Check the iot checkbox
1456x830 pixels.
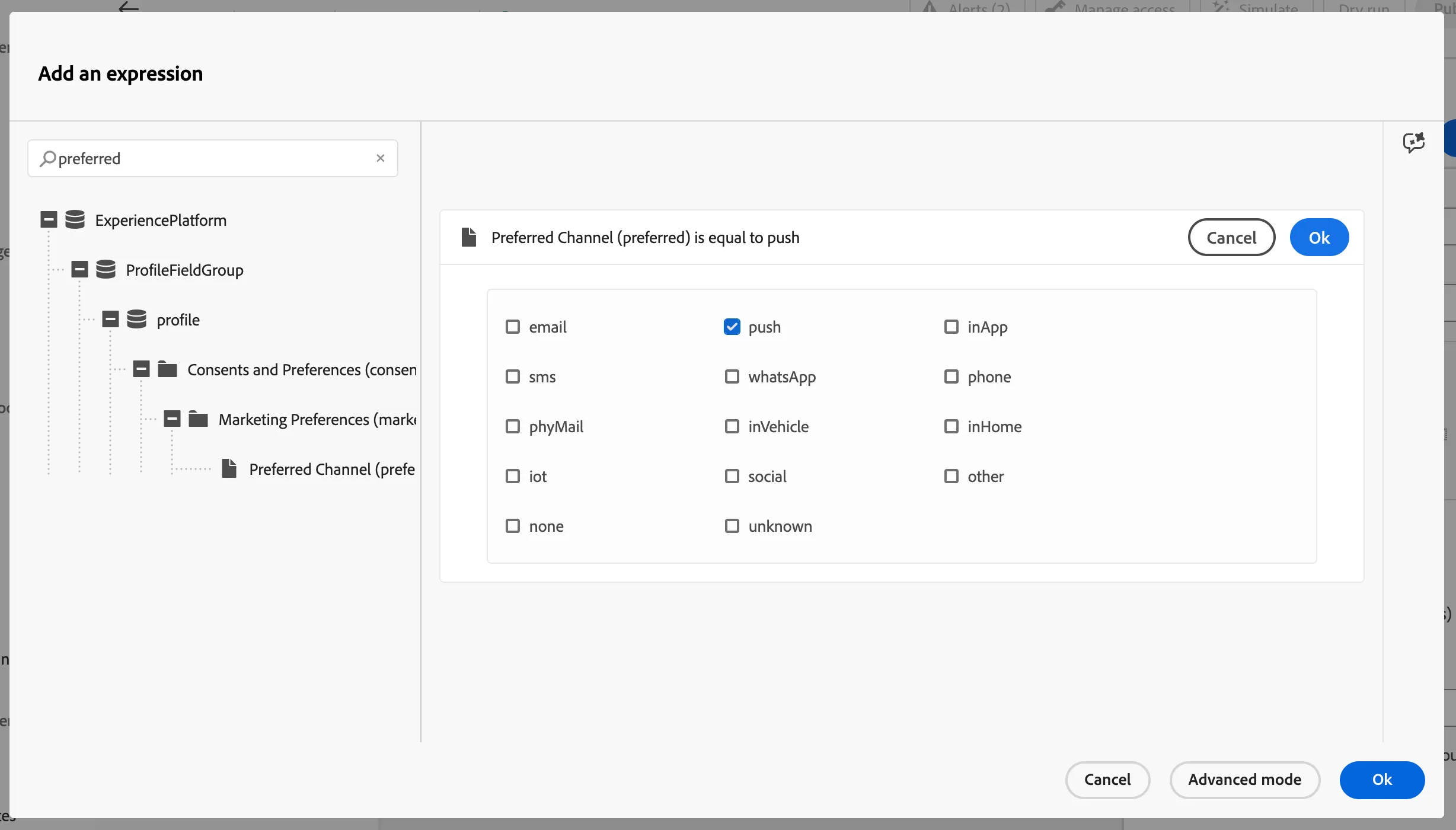[x=513, y=476]
